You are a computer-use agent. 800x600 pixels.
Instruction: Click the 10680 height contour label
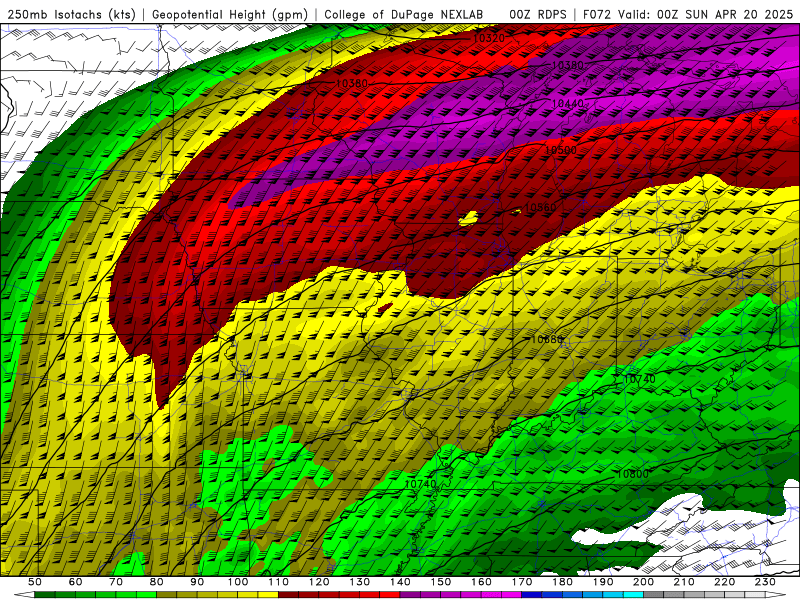(547, 339)
